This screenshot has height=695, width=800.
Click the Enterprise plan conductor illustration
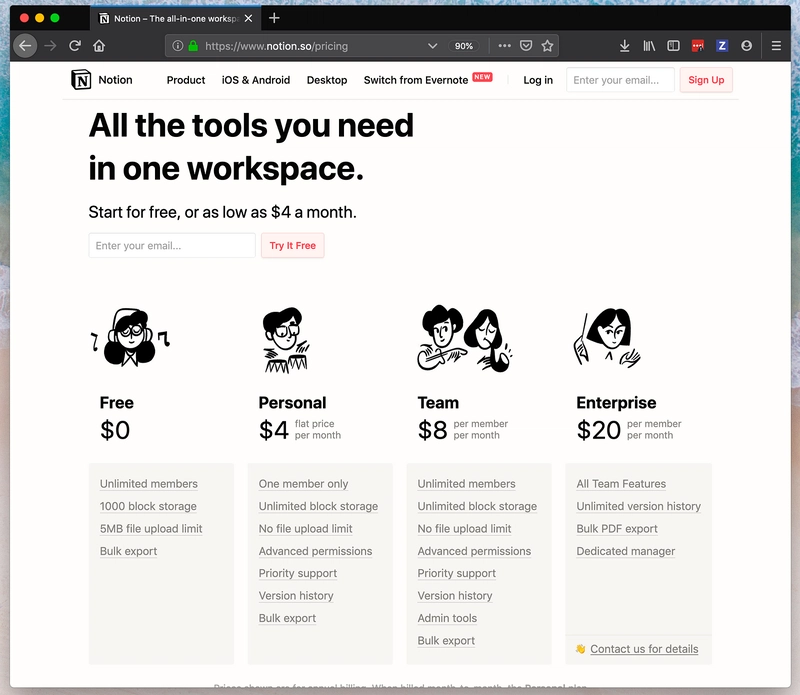pos(607,338)
